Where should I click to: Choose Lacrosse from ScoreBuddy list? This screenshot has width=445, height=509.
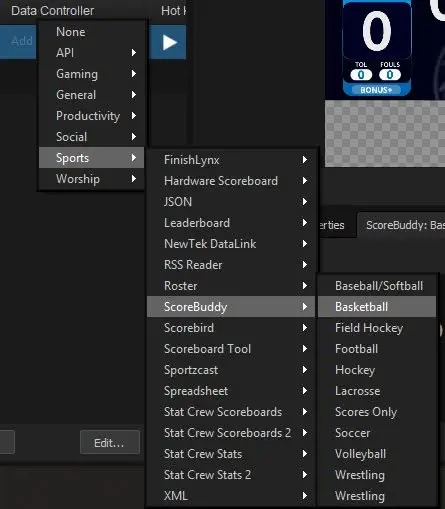click(x=377, y=391)
